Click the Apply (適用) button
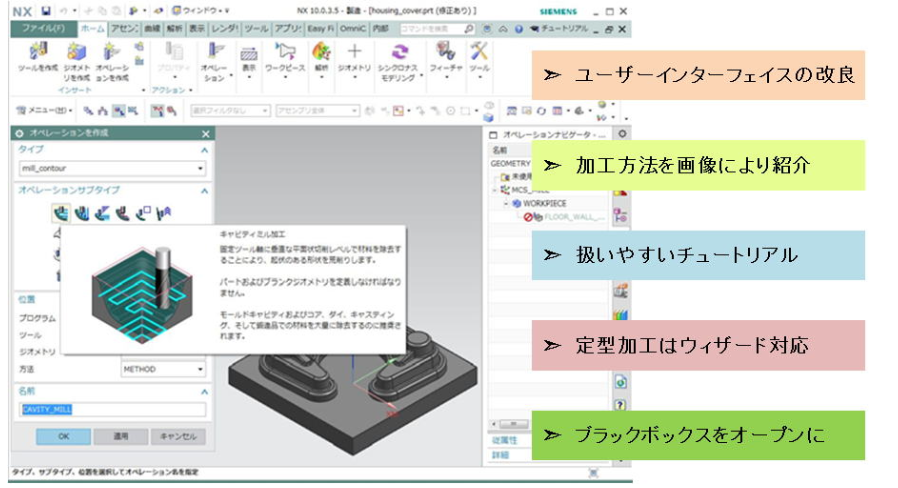Screen dimensions: 898x488 point(121,436)
